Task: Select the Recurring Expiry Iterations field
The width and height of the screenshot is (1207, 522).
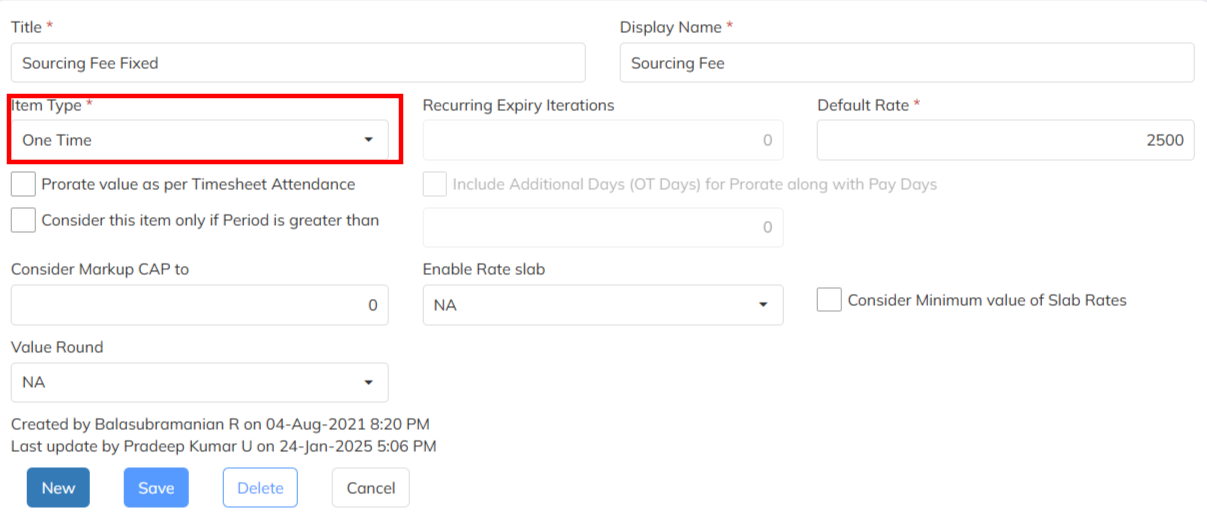Action: click(602, 140)
